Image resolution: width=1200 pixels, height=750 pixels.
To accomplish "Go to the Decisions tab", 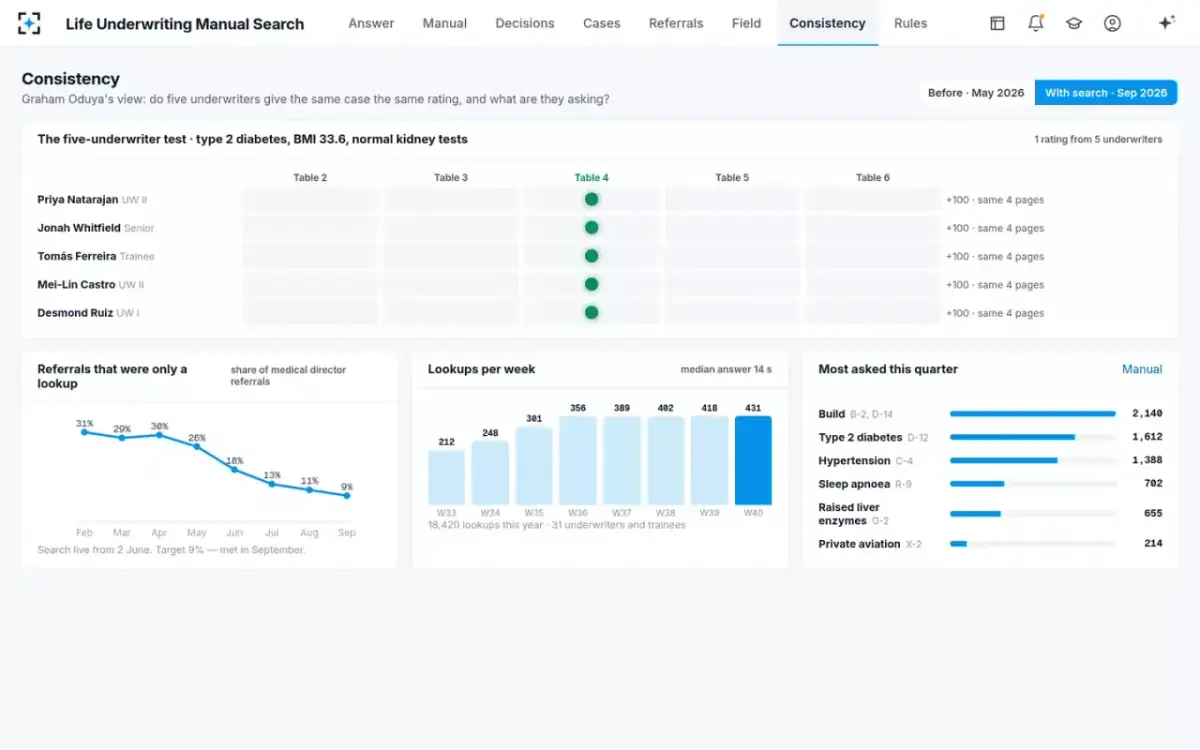I will click(525, 23).
